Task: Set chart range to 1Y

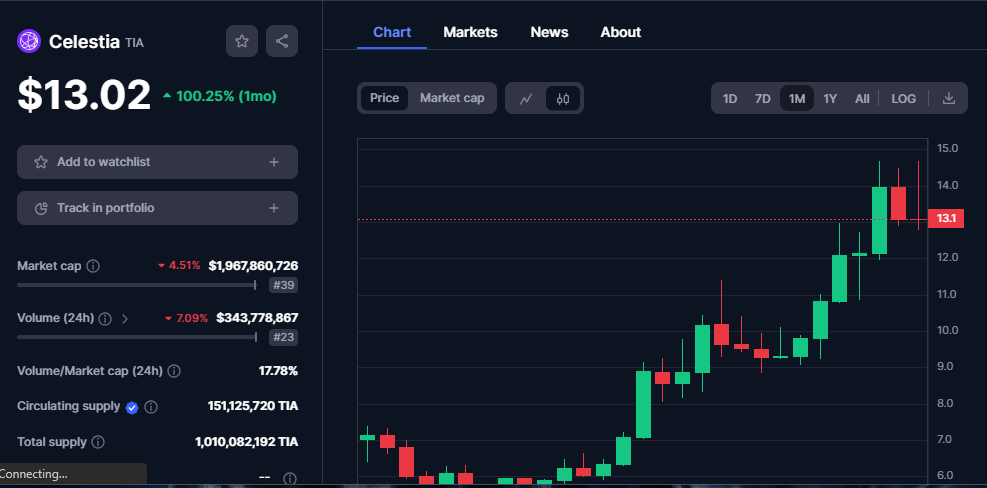Action: (x=830, y=98)
